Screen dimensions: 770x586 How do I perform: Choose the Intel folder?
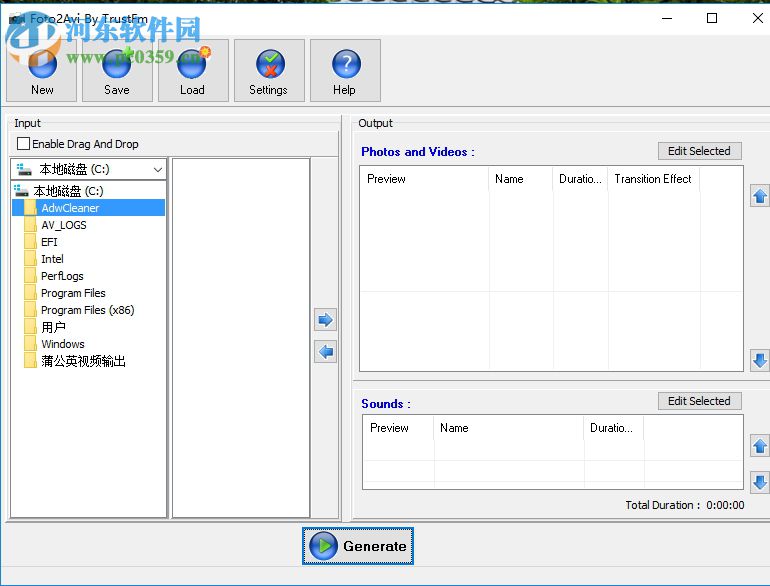(x=52, y=259)
